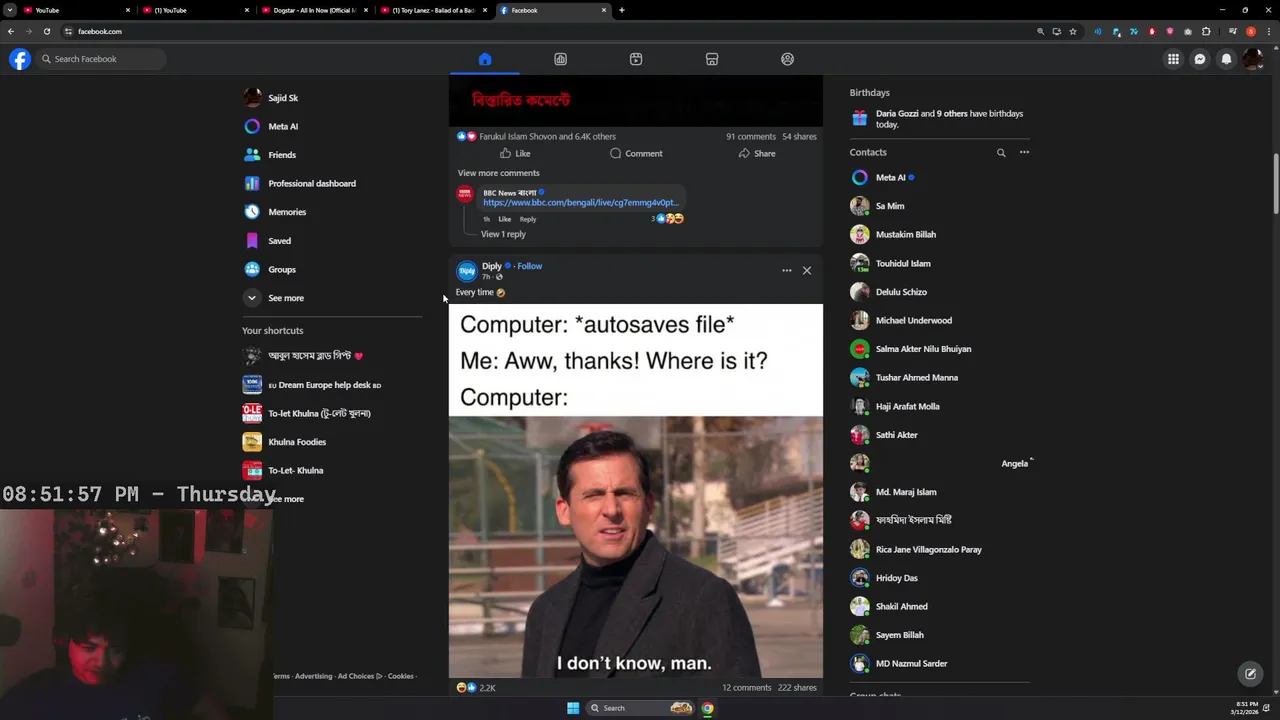
Task: Open the autosave meme image
Action: click(x=636, y=491)
